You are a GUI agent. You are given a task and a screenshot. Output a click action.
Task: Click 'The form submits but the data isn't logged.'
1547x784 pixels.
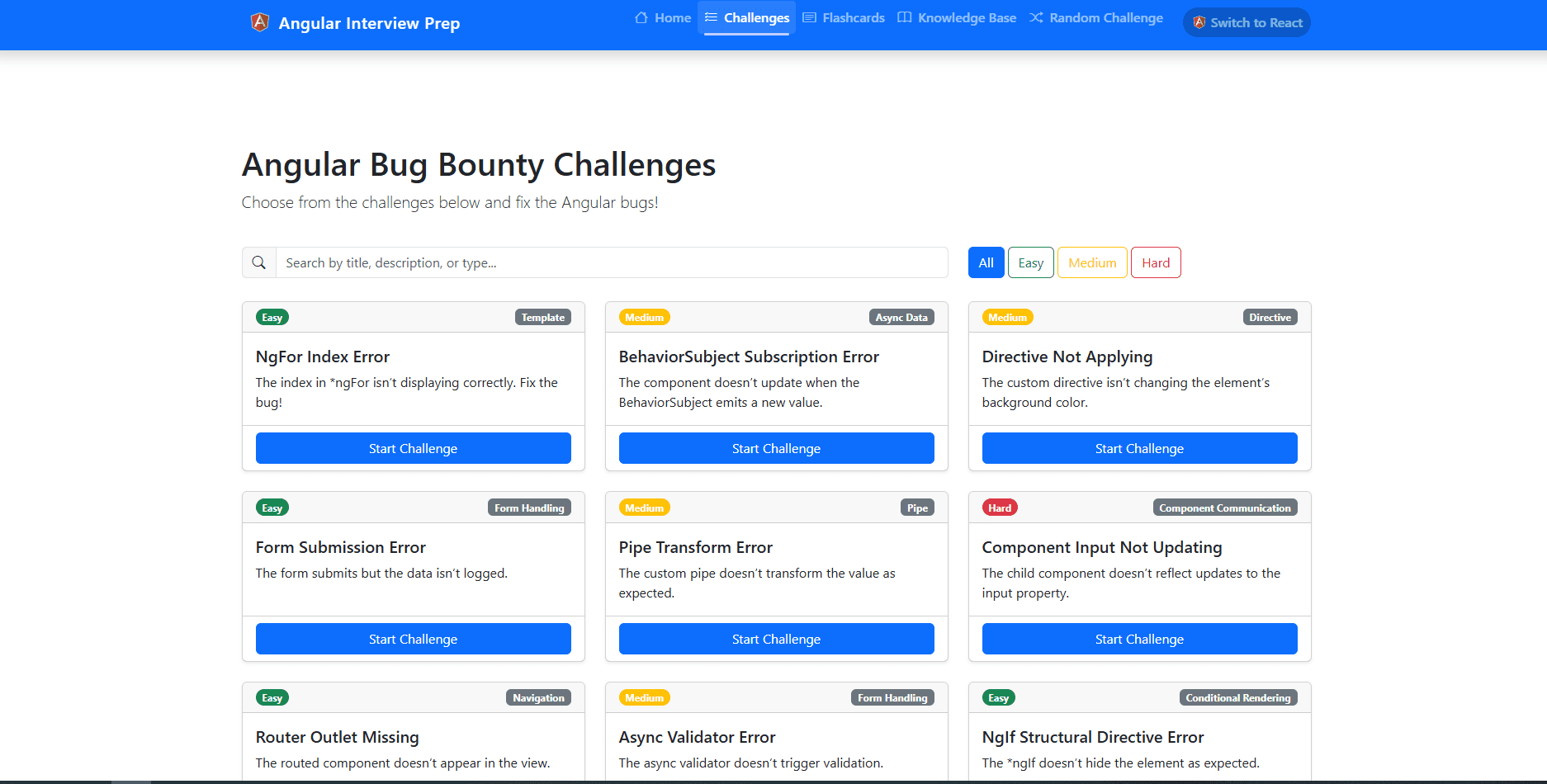pos(381,573)
